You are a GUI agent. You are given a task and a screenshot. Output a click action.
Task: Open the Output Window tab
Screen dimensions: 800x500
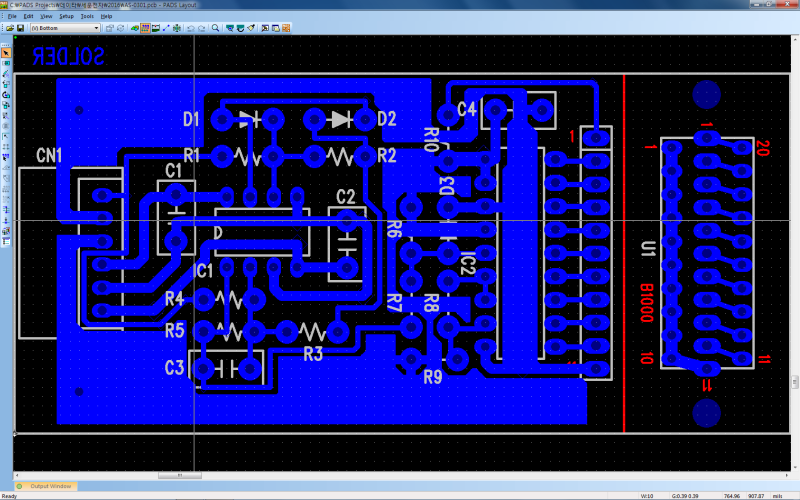tap(46, 486)
